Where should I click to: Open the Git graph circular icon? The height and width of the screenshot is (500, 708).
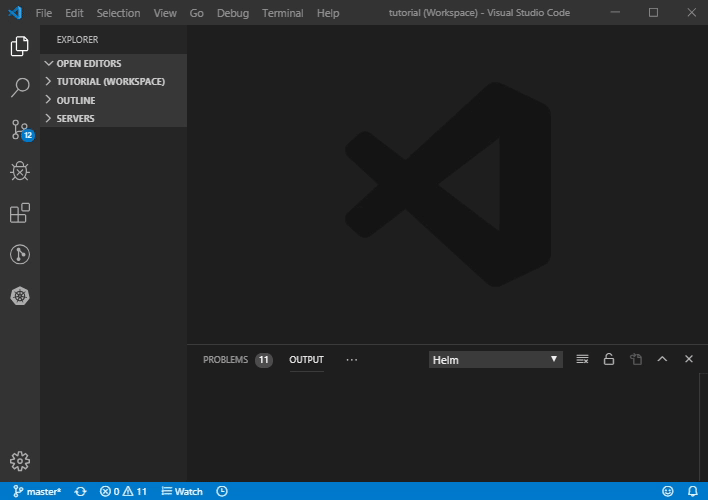[19, 254]
